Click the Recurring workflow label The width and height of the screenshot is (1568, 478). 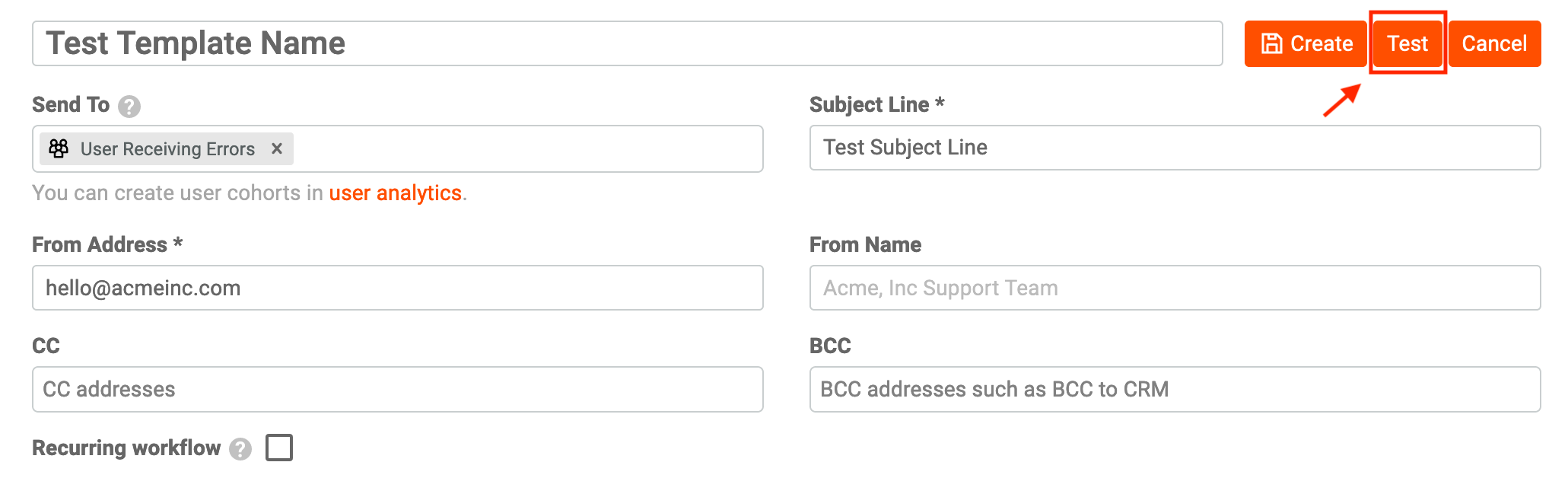coord(126,448)
